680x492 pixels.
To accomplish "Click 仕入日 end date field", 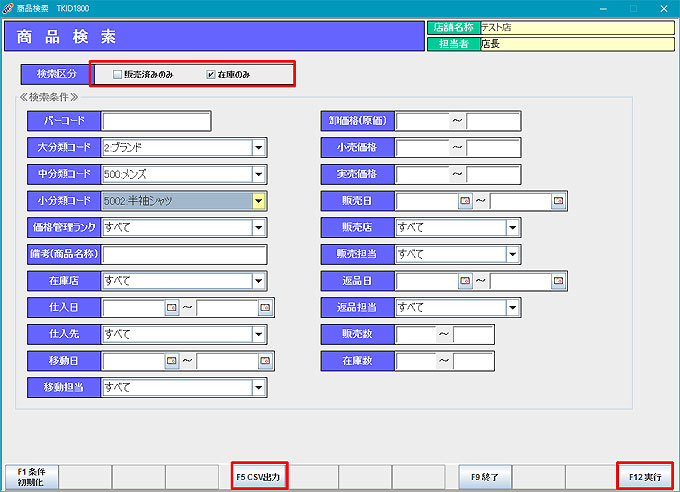I will point(227,308).
